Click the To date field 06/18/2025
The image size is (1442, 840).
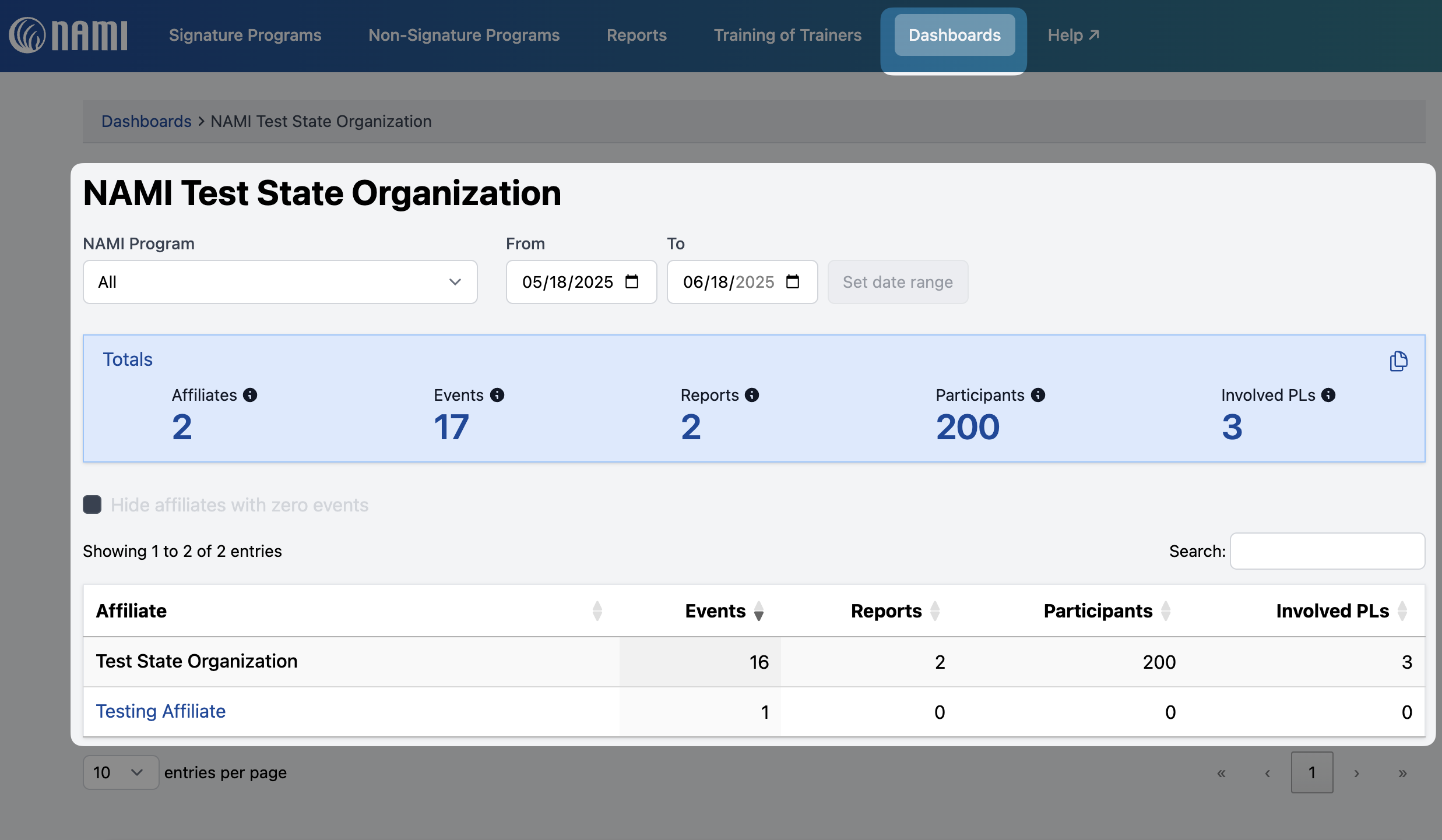pyautogui.click(x=742, y=282)
